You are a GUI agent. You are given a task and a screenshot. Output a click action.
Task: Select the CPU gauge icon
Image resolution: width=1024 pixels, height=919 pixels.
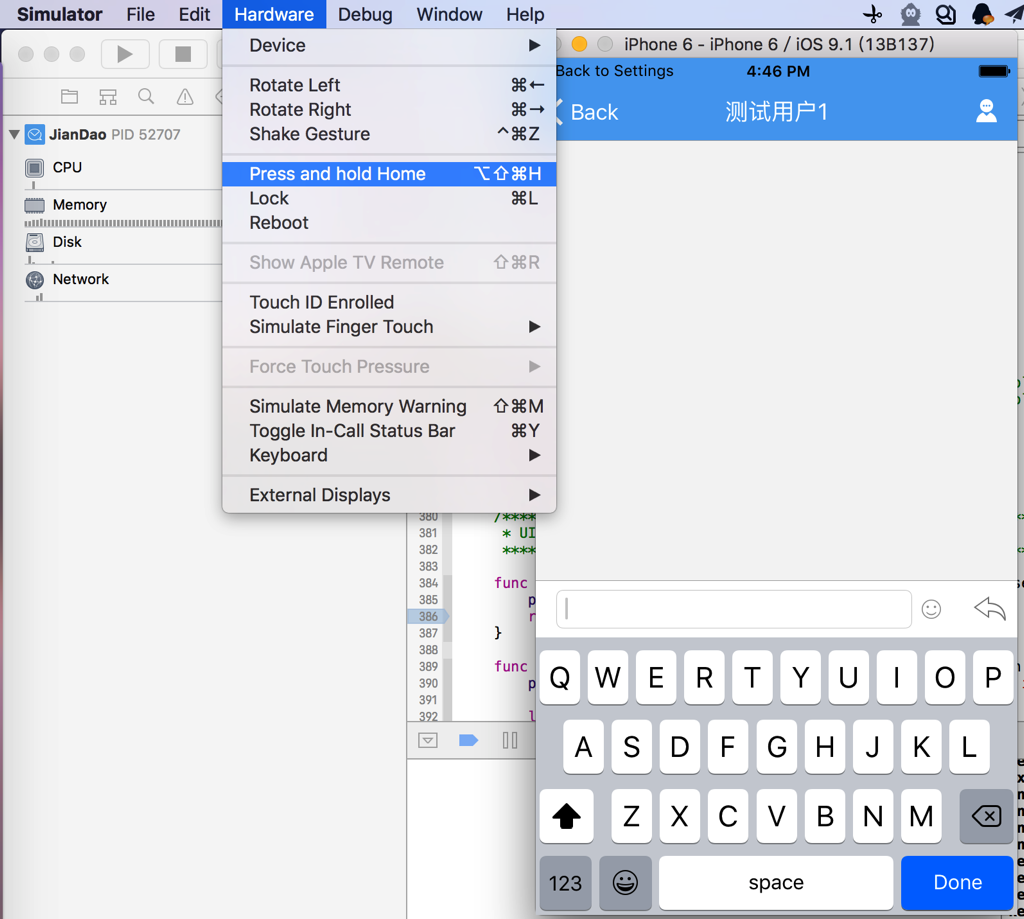35,168
